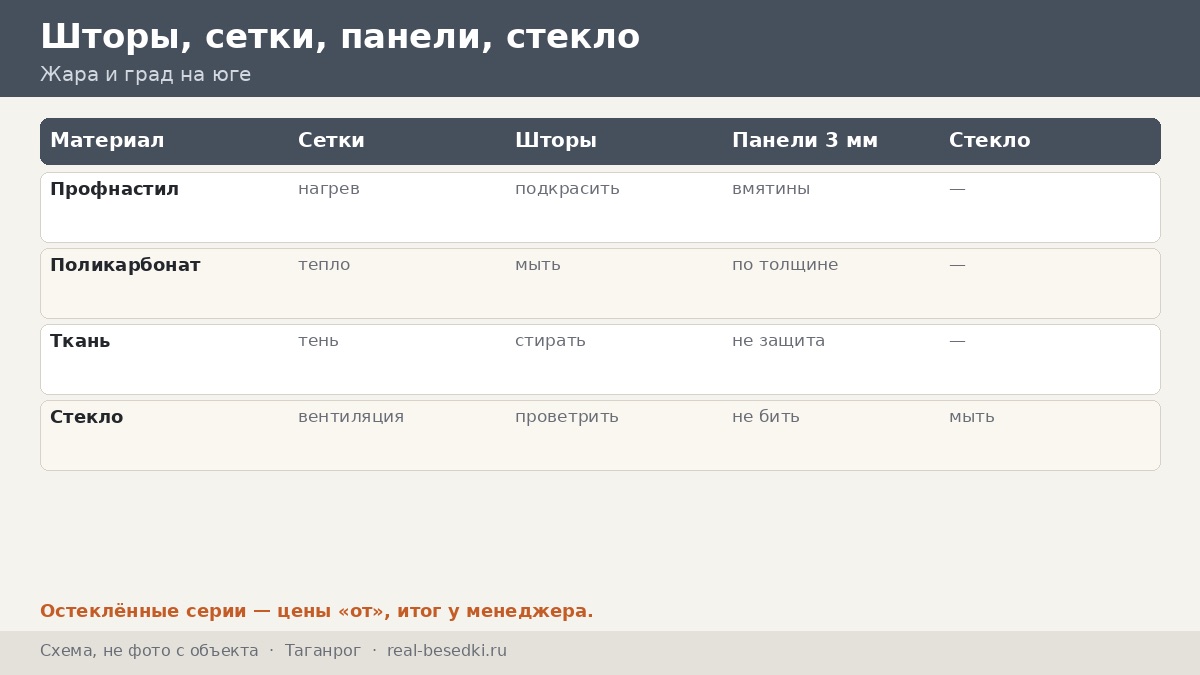Click the dash cell in the Профнастил row

tap(957, 189)
